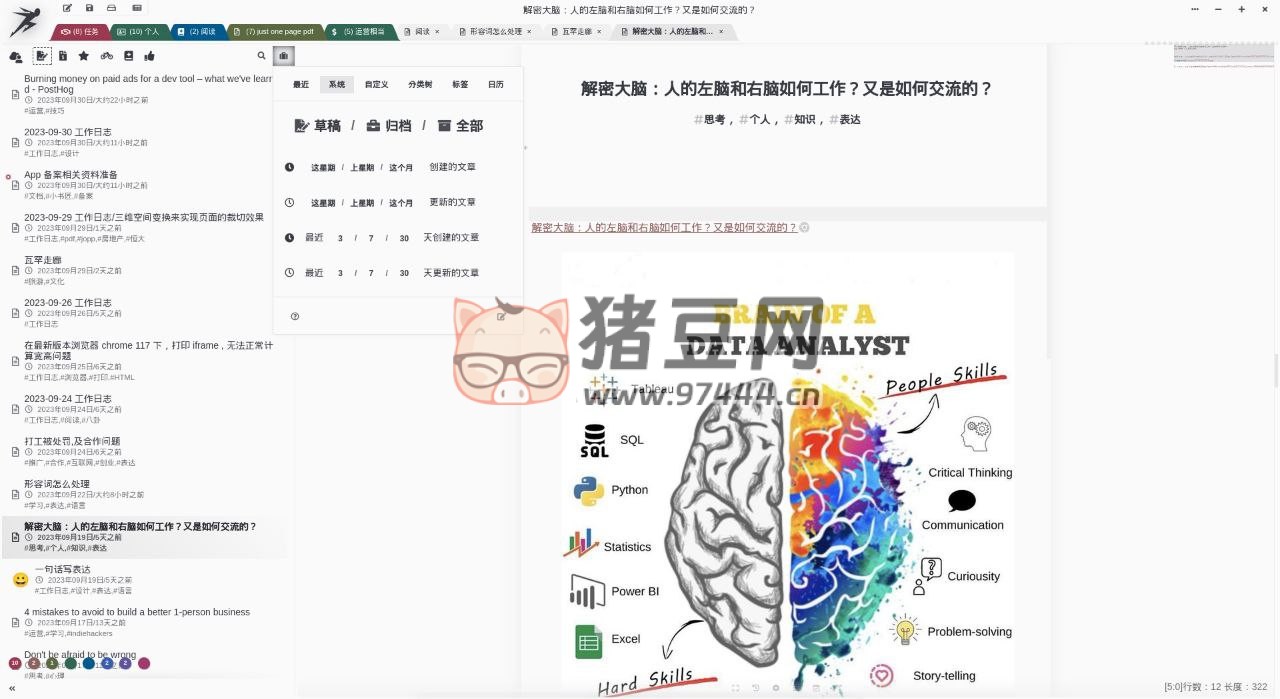Open the 形容词怎么处理 document tab
This screenshot has width=1280, height=699.
click(x=495, y=32)
